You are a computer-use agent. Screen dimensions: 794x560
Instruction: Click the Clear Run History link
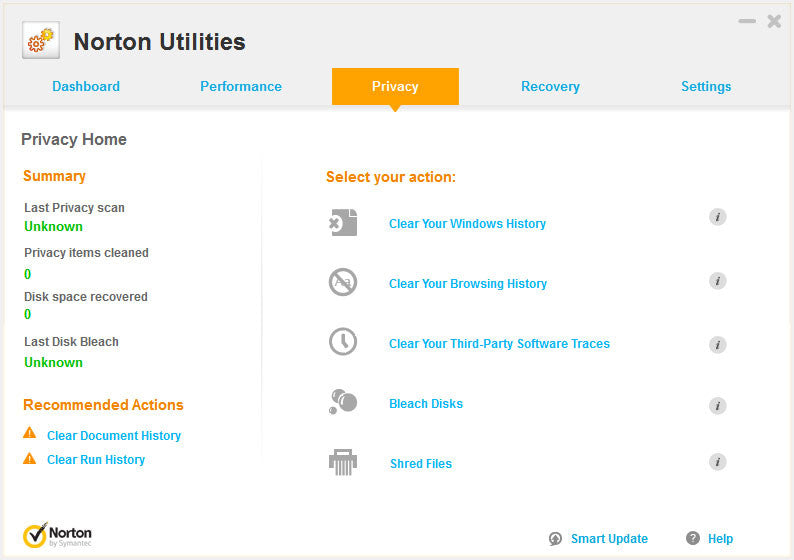click(x=96, y=460)
